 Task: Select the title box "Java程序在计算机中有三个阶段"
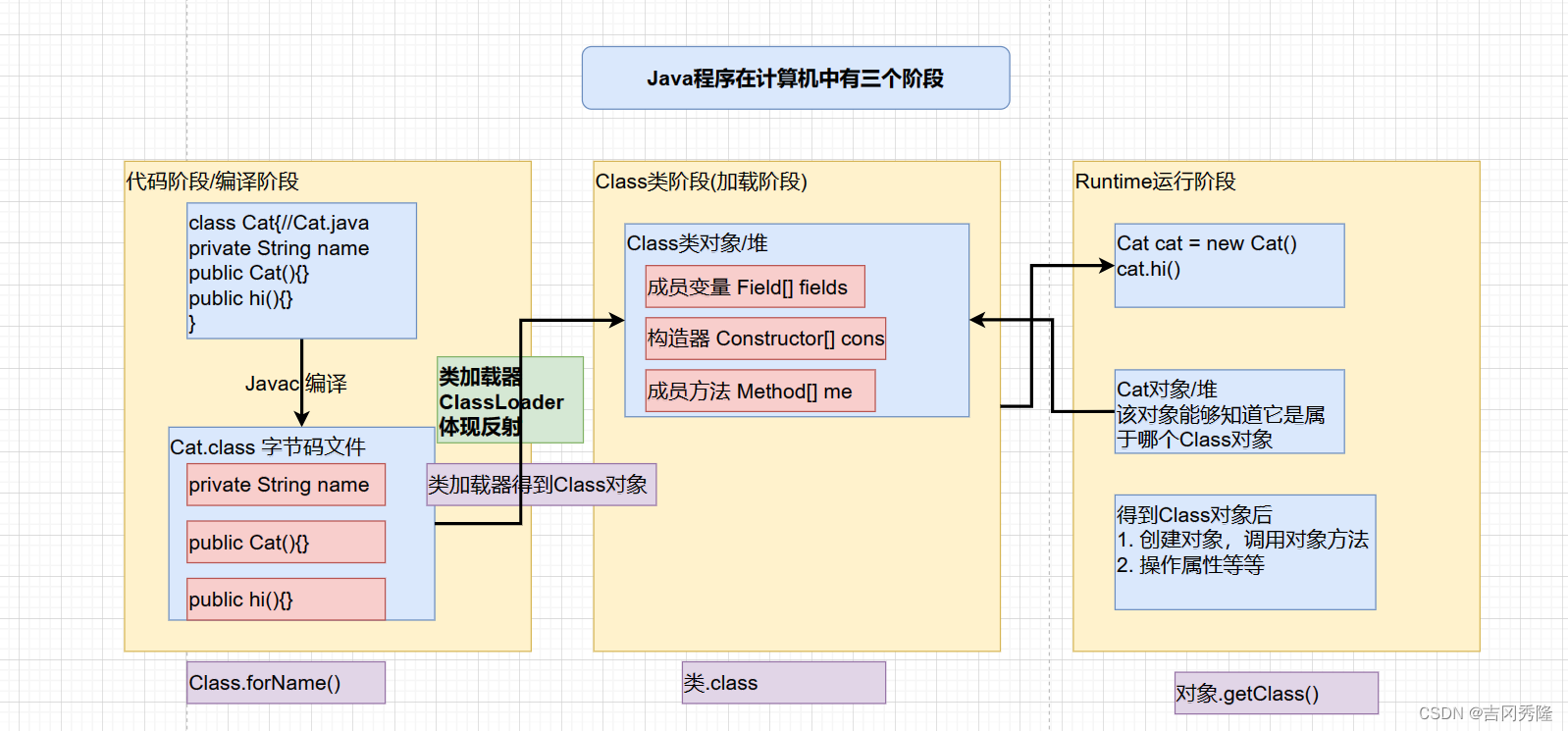(796, 78)
